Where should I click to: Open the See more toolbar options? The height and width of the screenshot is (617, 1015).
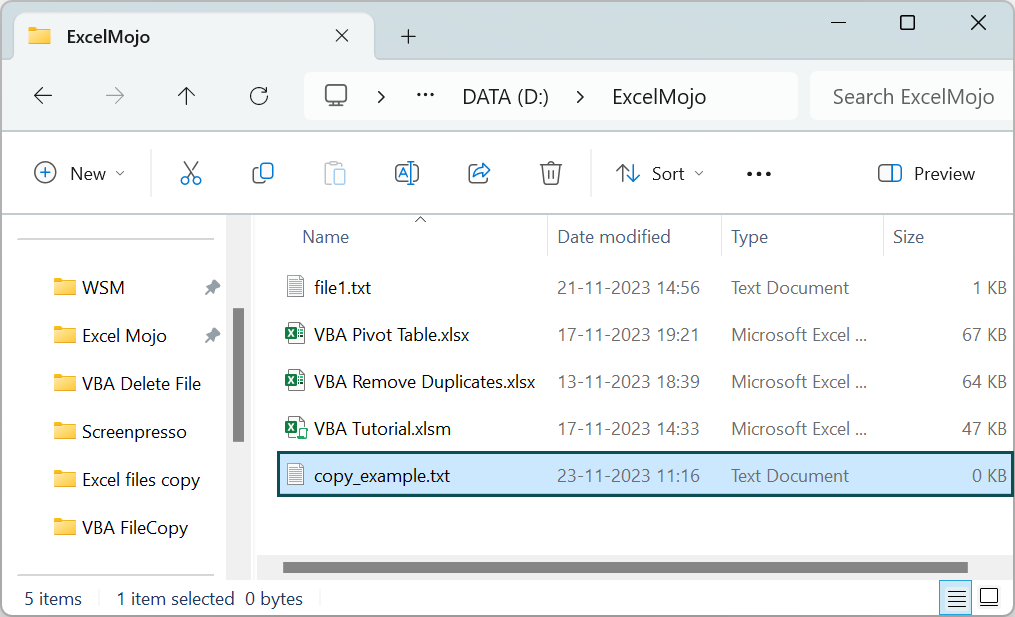[x=759, y=174]
